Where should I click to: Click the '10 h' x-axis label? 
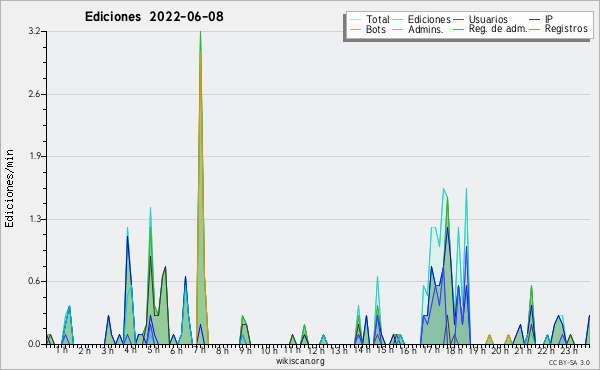point(269,350)
